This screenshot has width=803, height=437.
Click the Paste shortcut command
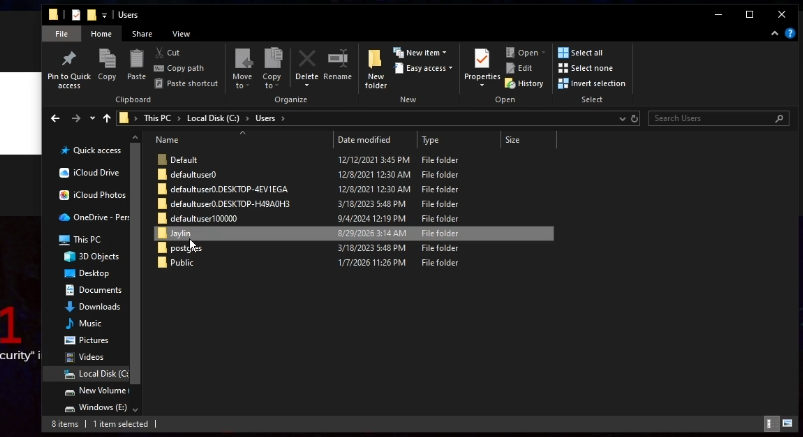coord(186,84)
